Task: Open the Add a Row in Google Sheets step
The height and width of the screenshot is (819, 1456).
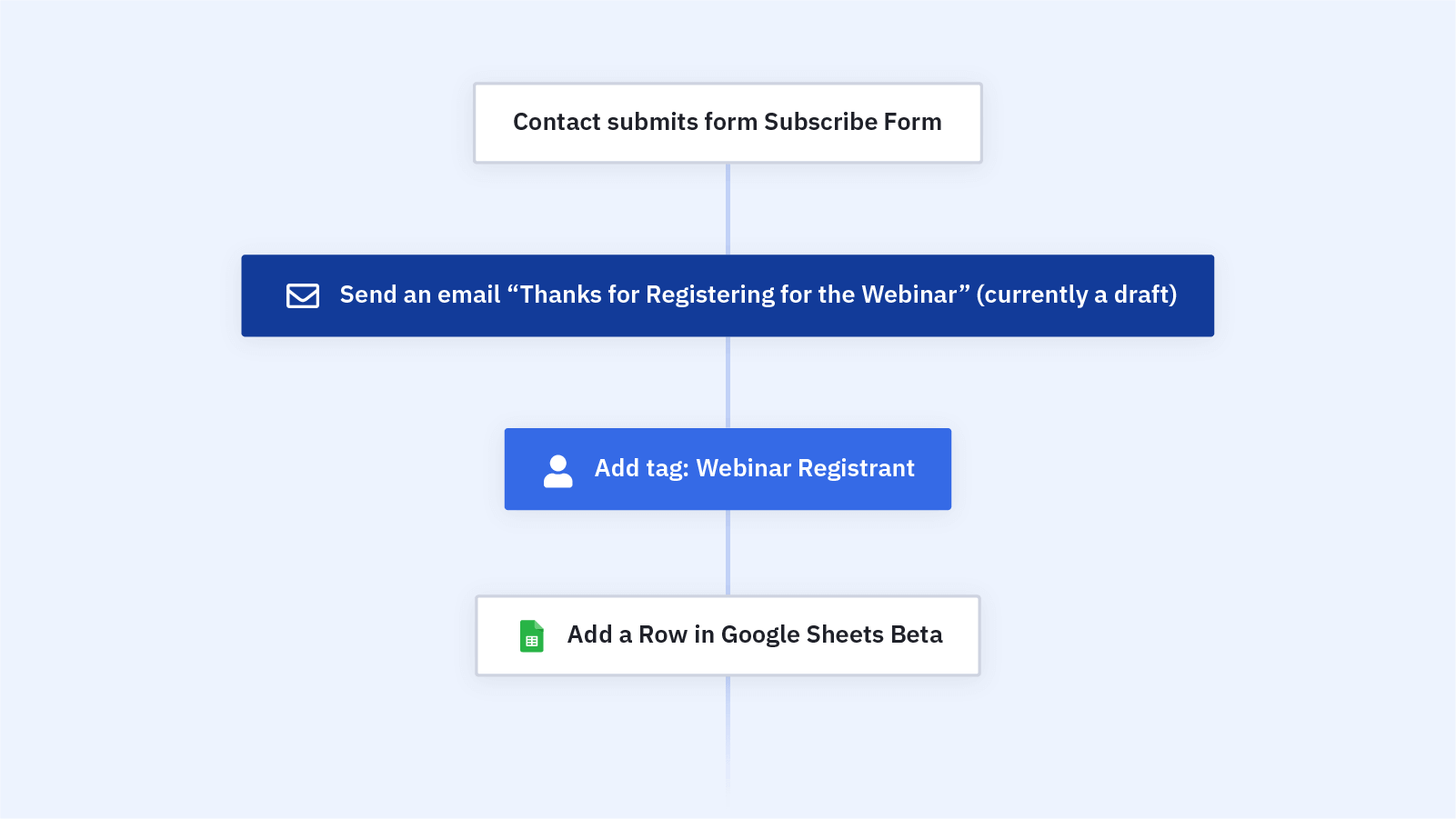Action: 728,635
